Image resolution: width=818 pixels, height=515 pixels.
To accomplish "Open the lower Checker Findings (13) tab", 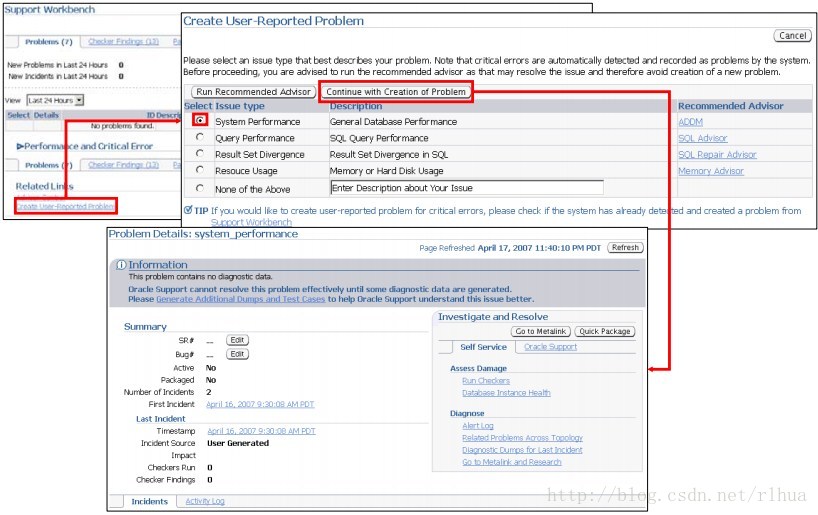I will click(124, 165).
